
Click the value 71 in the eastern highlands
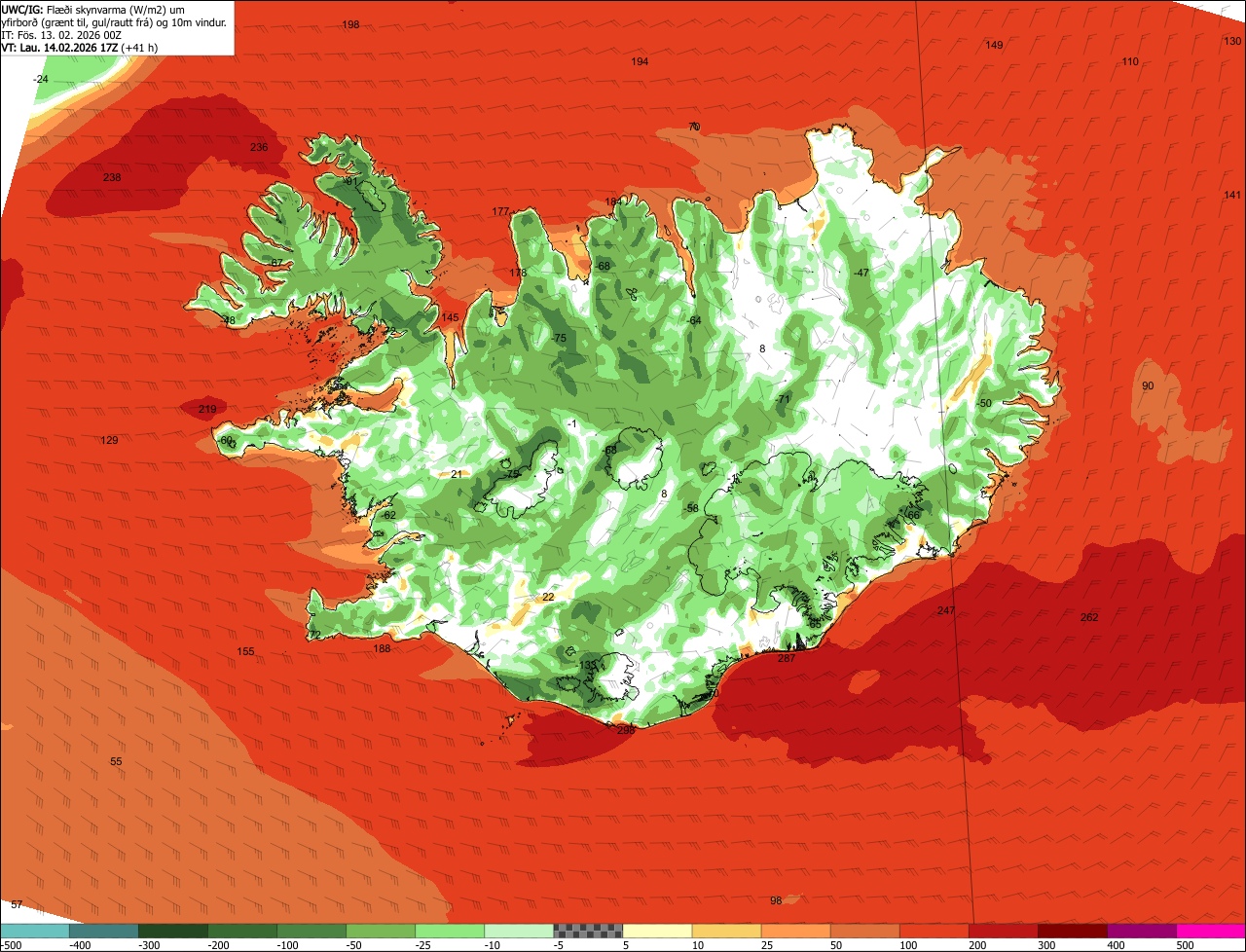click(784, 399)
